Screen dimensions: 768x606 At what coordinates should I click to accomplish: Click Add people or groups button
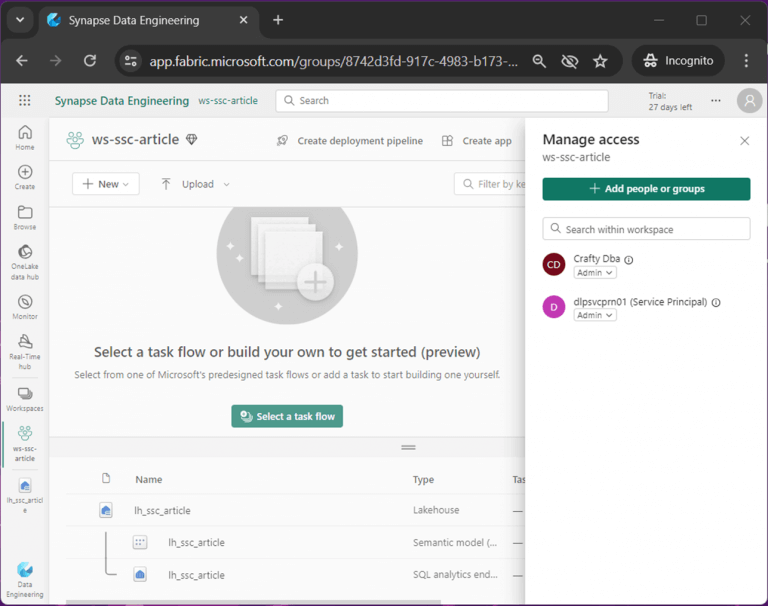click(646, 189)
